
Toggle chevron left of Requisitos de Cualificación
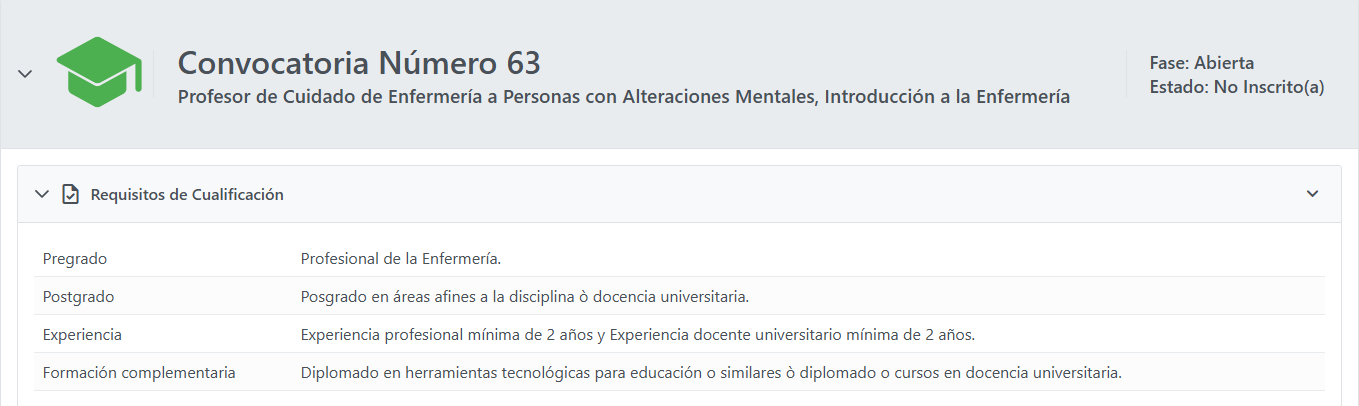click(41, 194)
